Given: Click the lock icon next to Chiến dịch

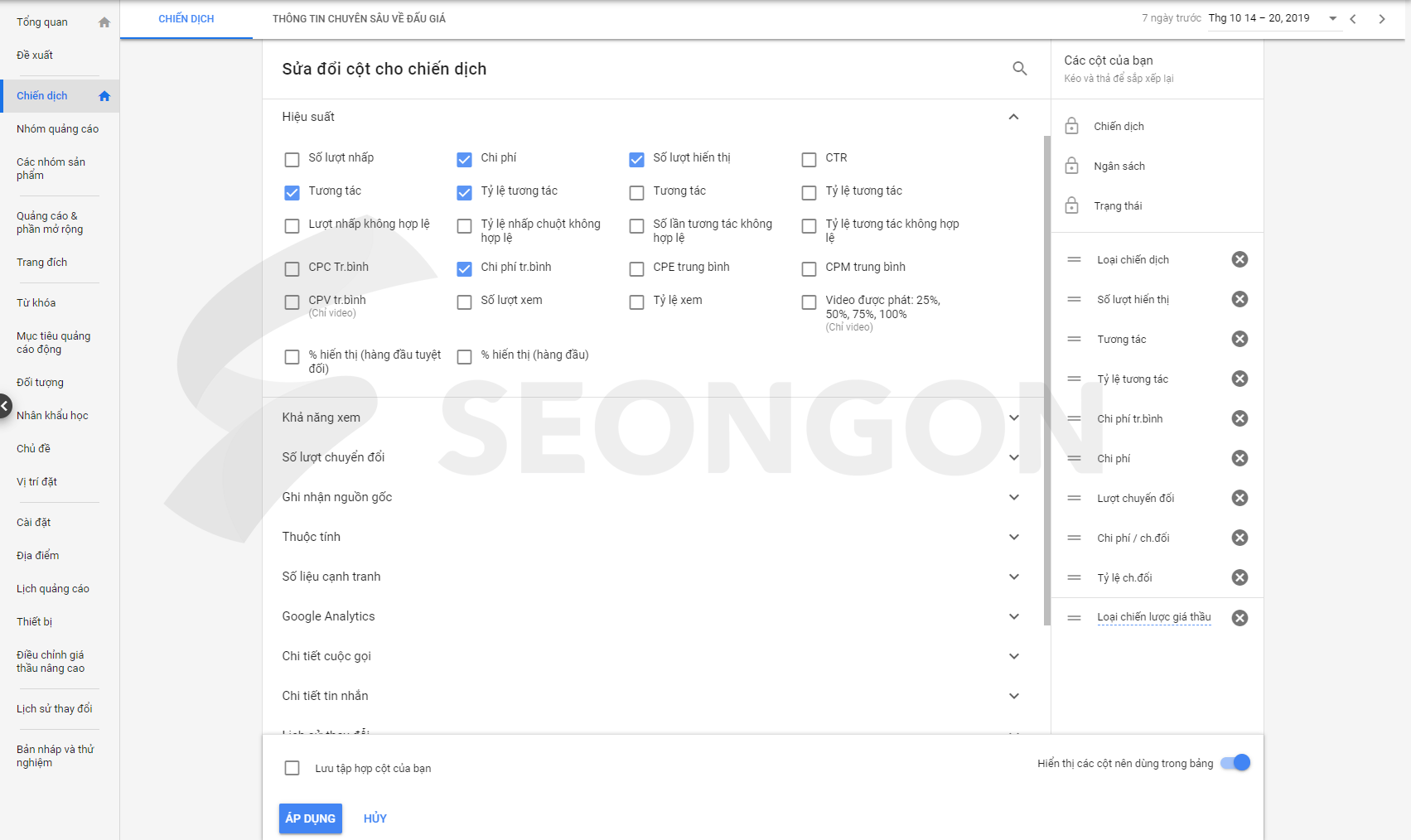Looking at the screenshot, I should [1071, 126].
